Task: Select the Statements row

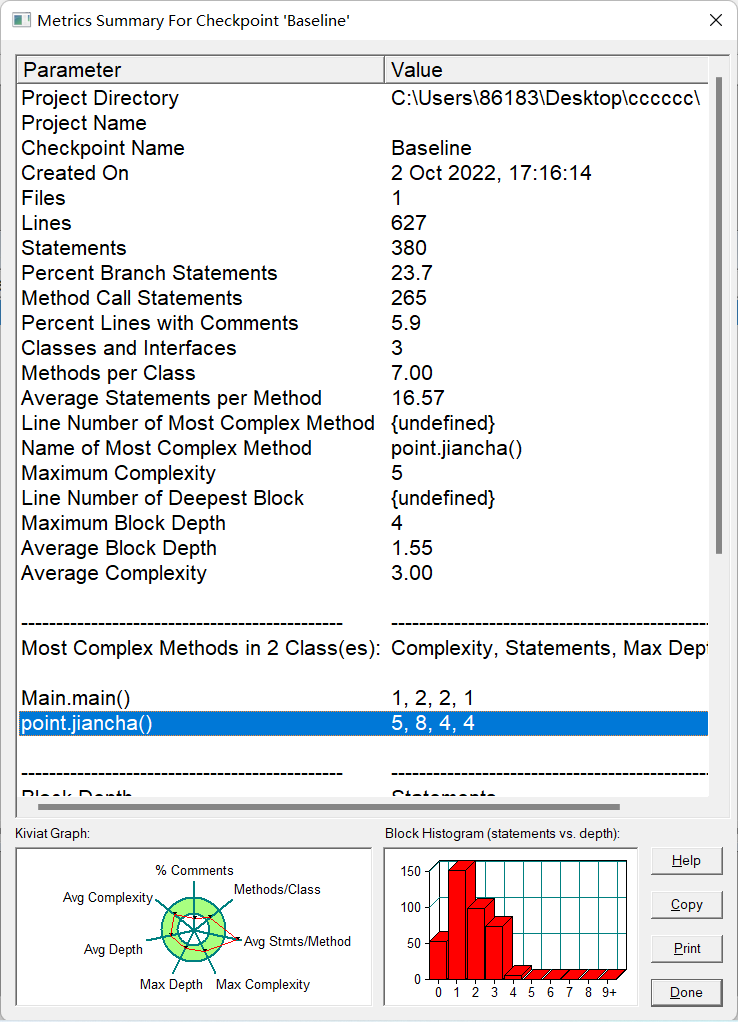Action: click(363, 248)
